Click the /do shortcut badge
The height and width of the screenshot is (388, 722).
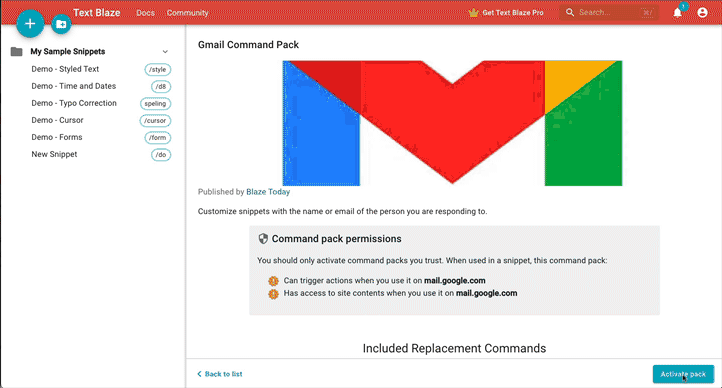(161, 155)
